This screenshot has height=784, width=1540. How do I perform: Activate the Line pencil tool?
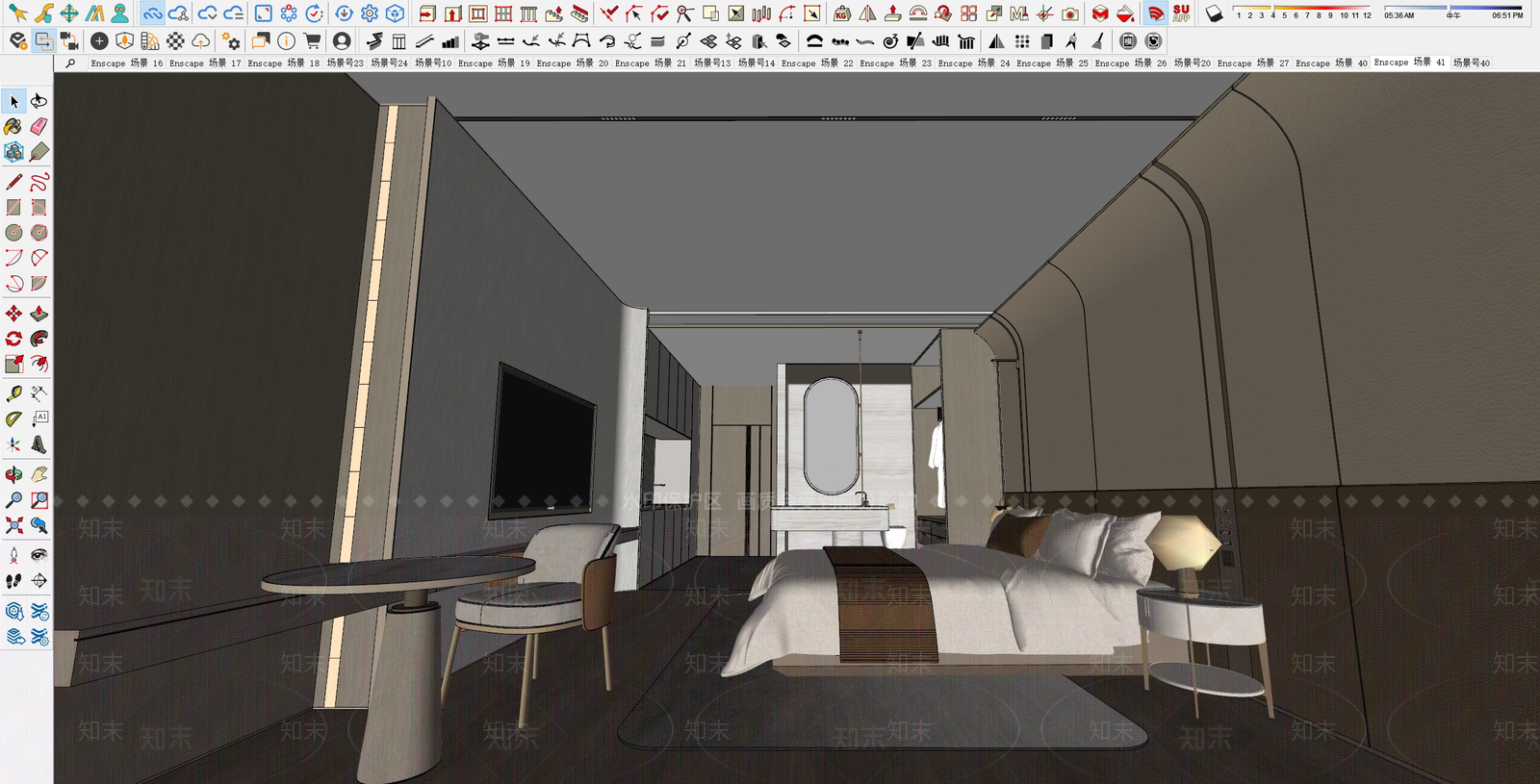point(13,182)
